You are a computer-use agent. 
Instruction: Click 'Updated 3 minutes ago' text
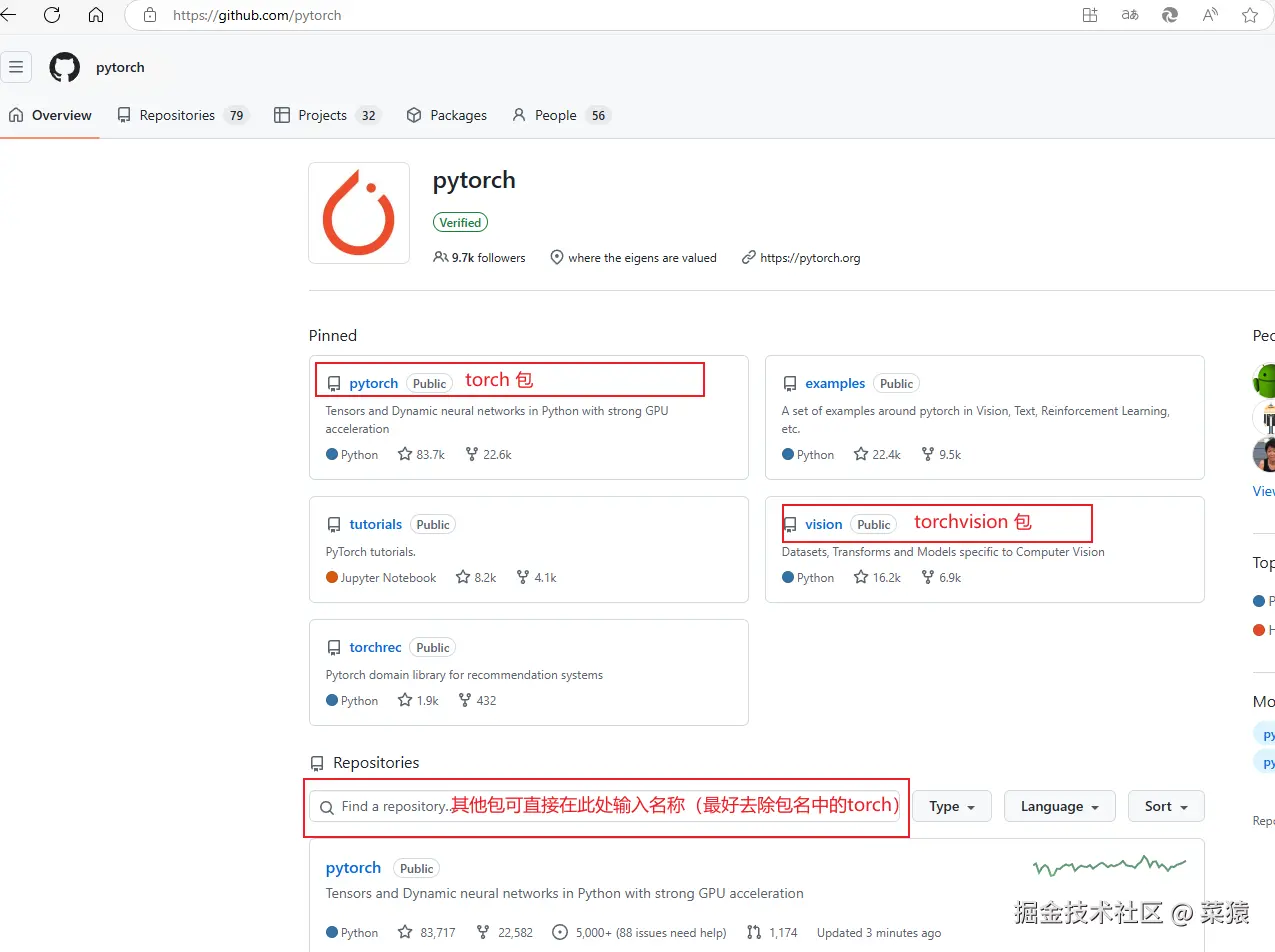879,932
